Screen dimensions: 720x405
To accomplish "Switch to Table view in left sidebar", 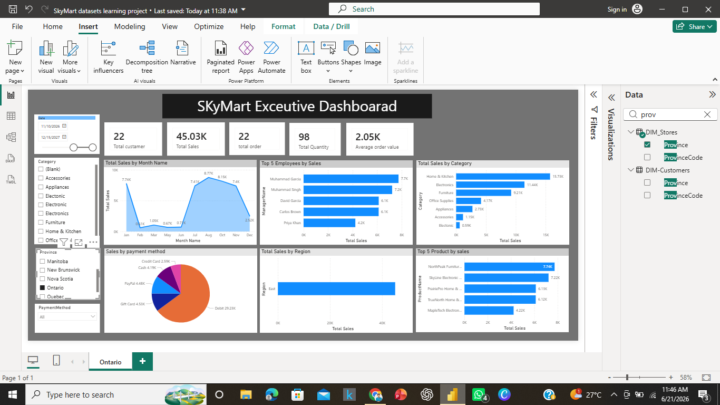I will coord(11,116).
